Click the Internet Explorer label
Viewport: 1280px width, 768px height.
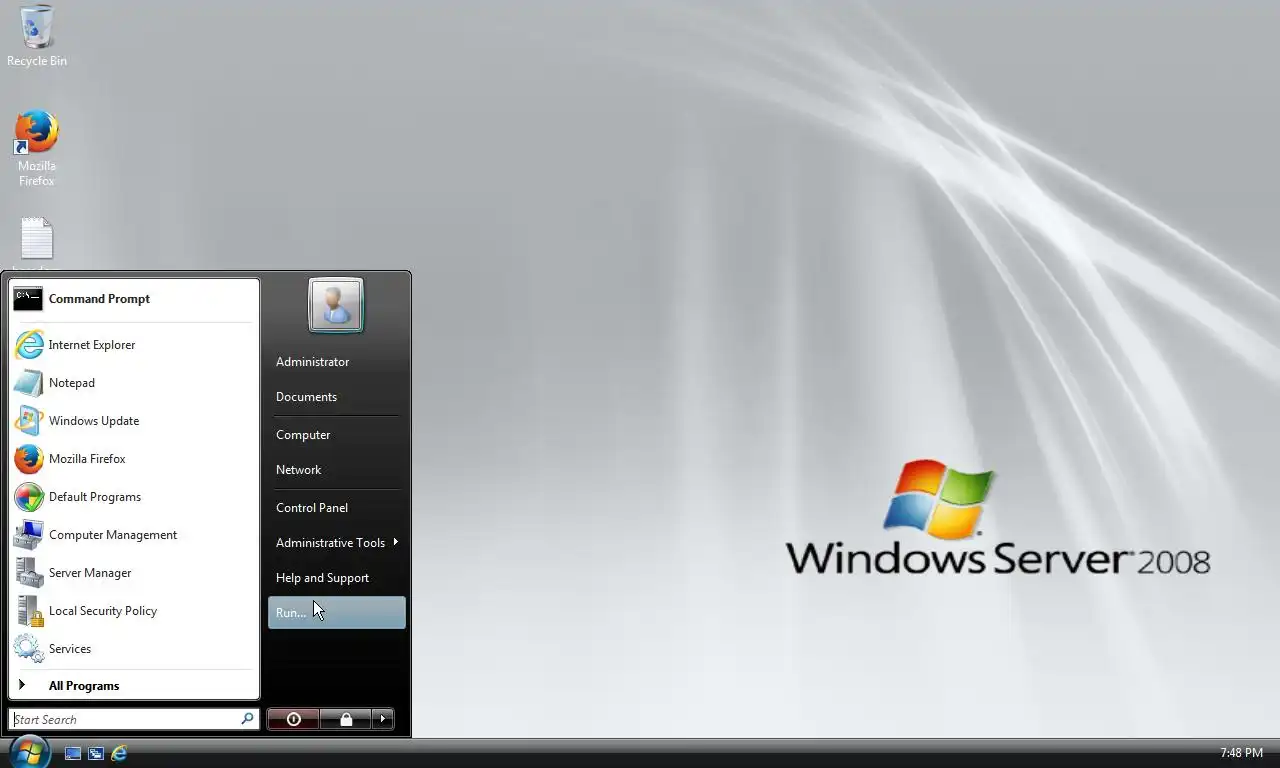point(92,345)
